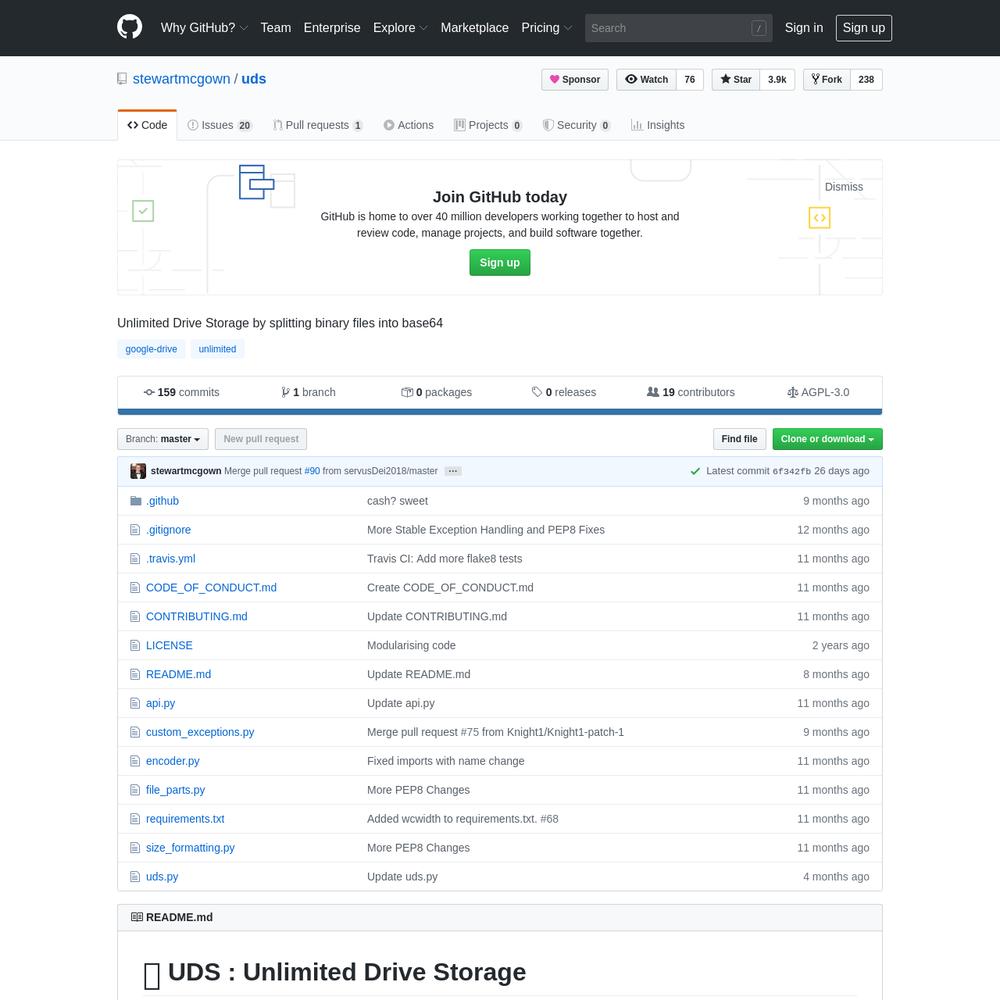This screenshot has height=1000, width=1000.
Task: Open the Clone or download dropdown
Action: pyautogui.click(x=827, y=439)
